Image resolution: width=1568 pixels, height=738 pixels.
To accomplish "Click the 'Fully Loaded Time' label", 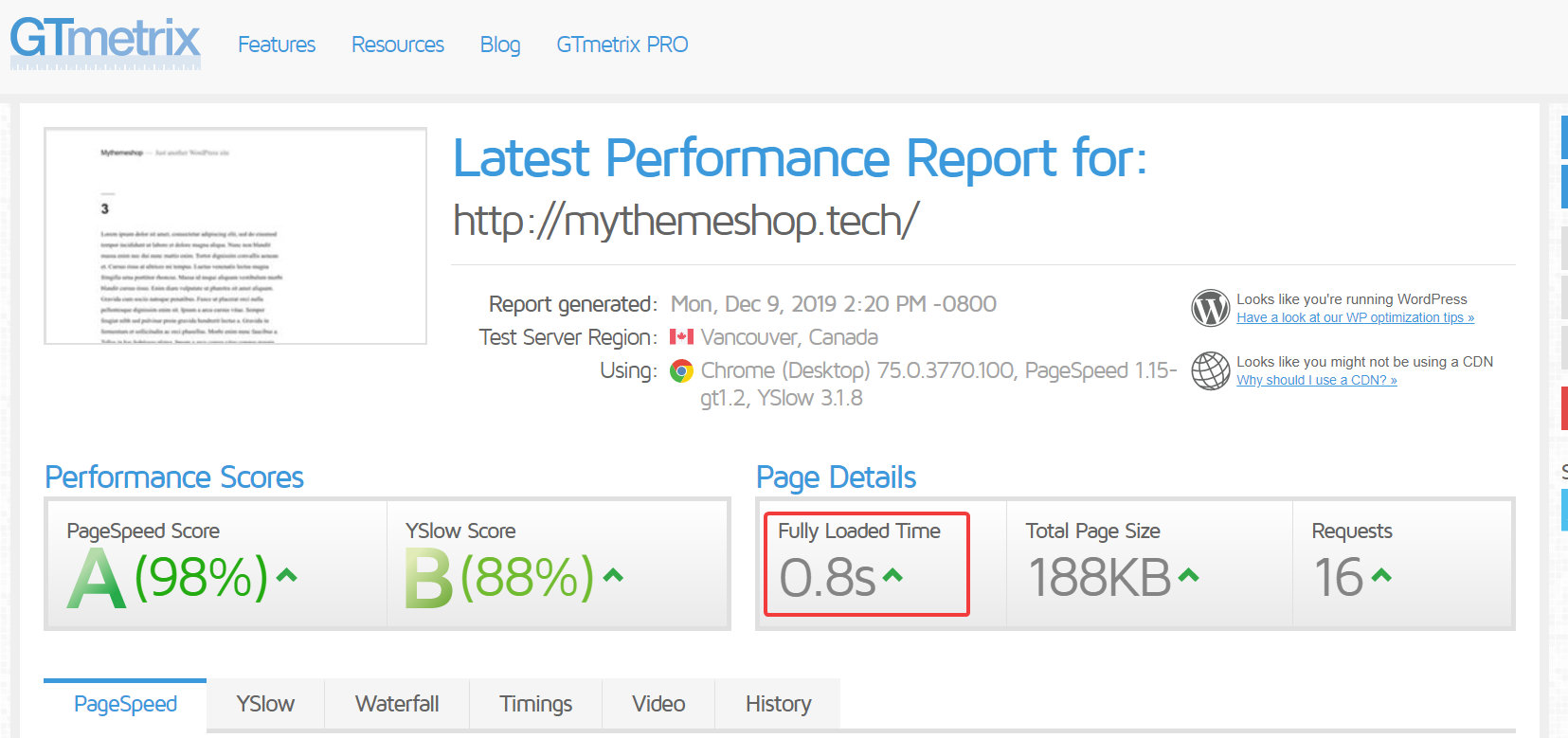I will pos(859,531).
